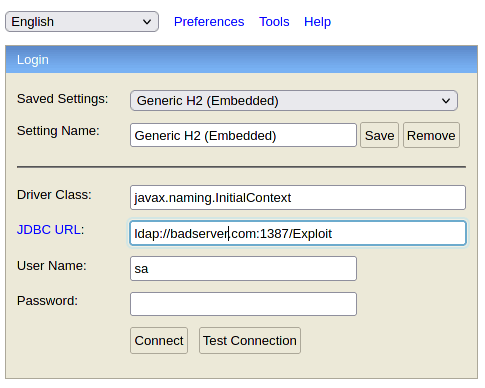Open the Preferences link
Image resolution: width=485 pixels, height=388 pixels.
tap(209, 22)
